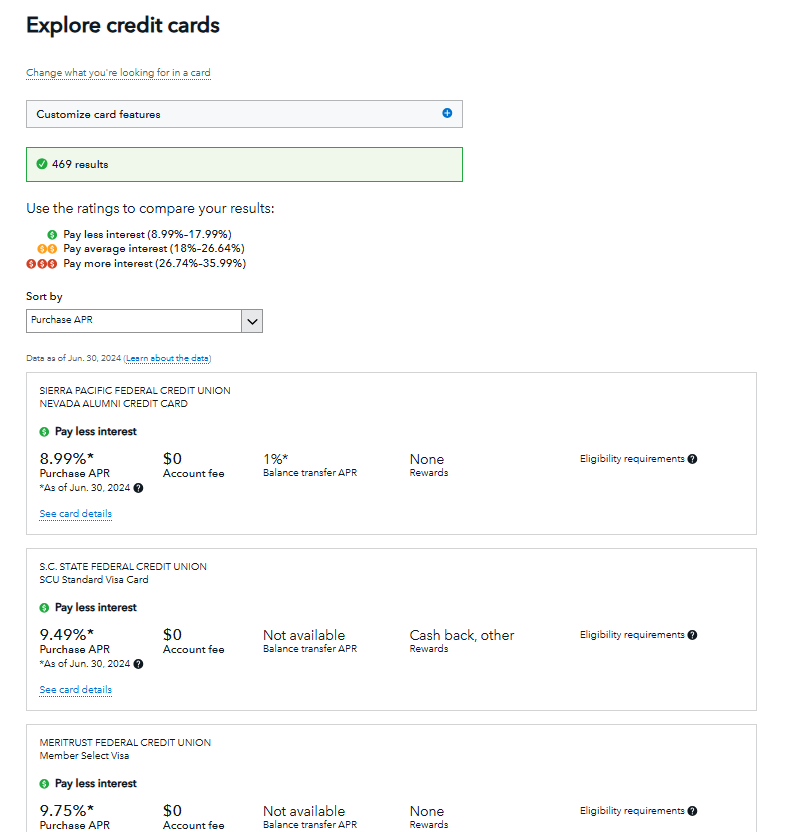This screenshot has width=793, height=832.
Task: Click the three red dollar icons rating
Action: (x=43, y=264)
